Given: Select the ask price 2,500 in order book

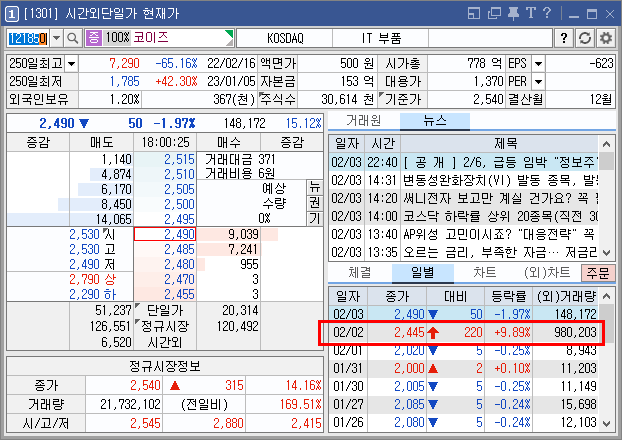Looking at the screenshot, I should (165, 204).
